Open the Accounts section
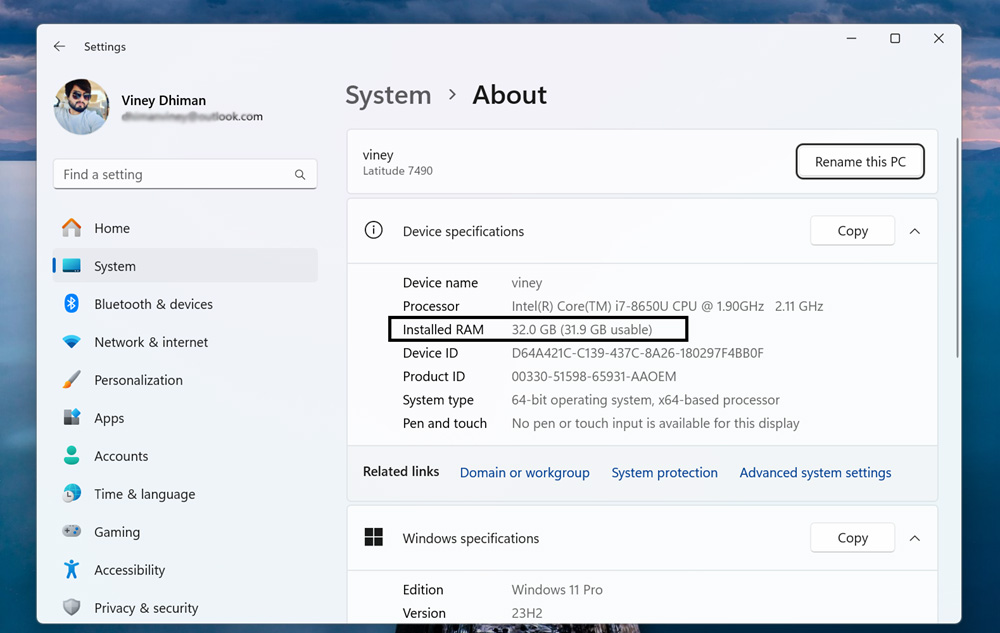The height and width of the screenshot is (633, 1000). point(185,456)
